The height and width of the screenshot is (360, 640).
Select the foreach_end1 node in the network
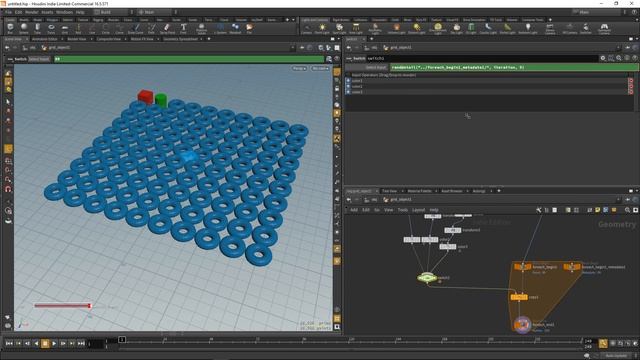(x=522, y=325)
